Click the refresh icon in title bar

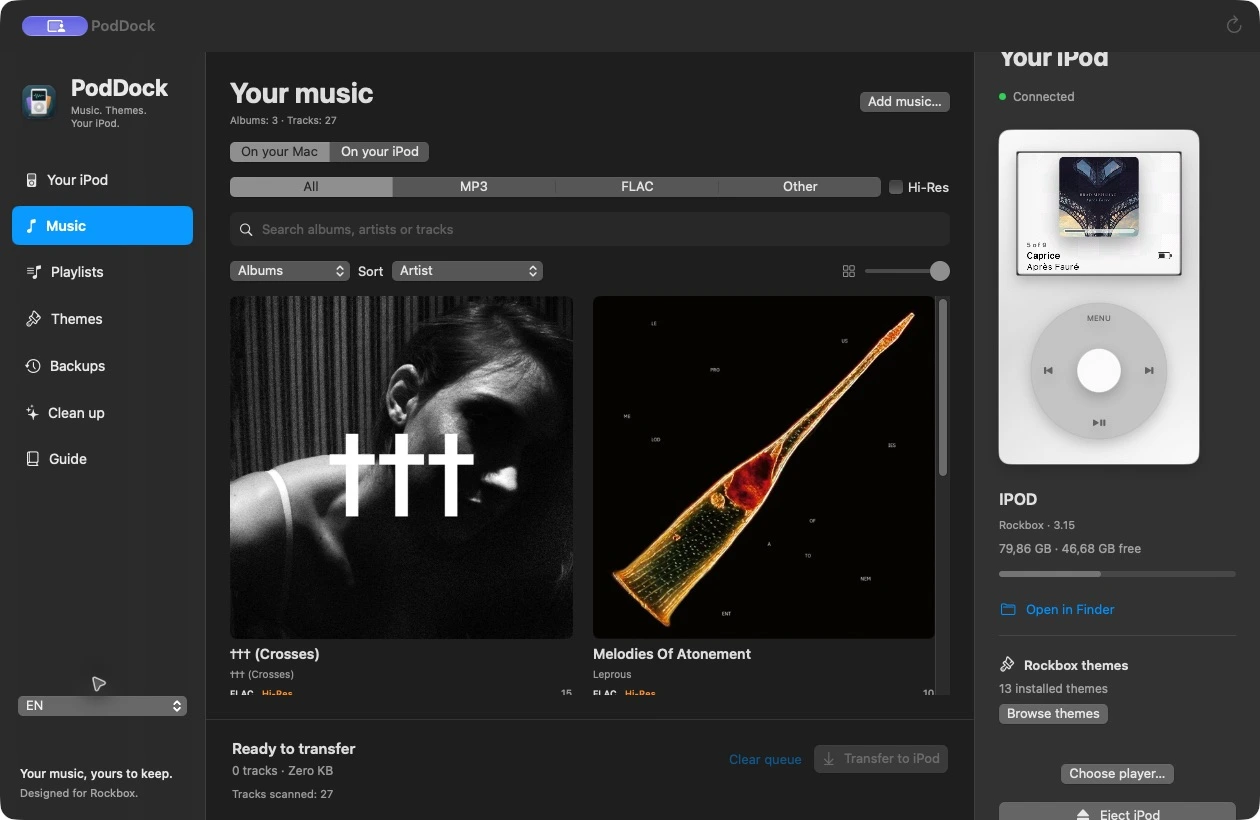coord(1234,25)
